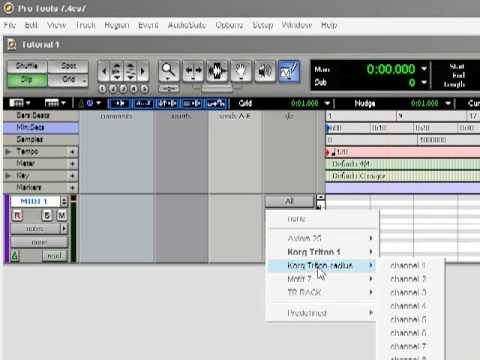Toggle Commands keyboard focus a-z button
The image size is (480, 360).
(143, 103)
